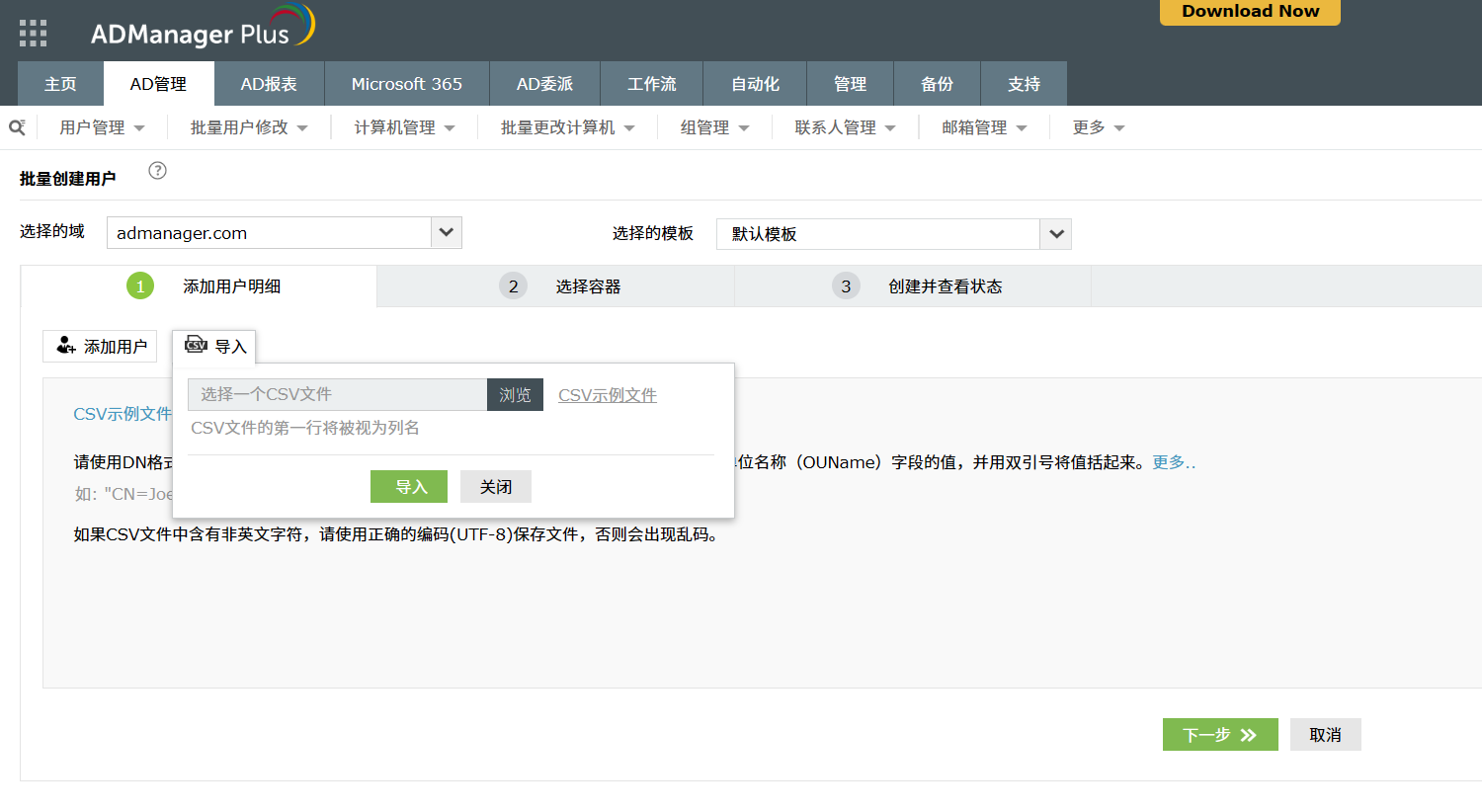This screenshot has width=1482, height=812.
Task: Expand the selected domain dropdown
Action: coord(447,233)
